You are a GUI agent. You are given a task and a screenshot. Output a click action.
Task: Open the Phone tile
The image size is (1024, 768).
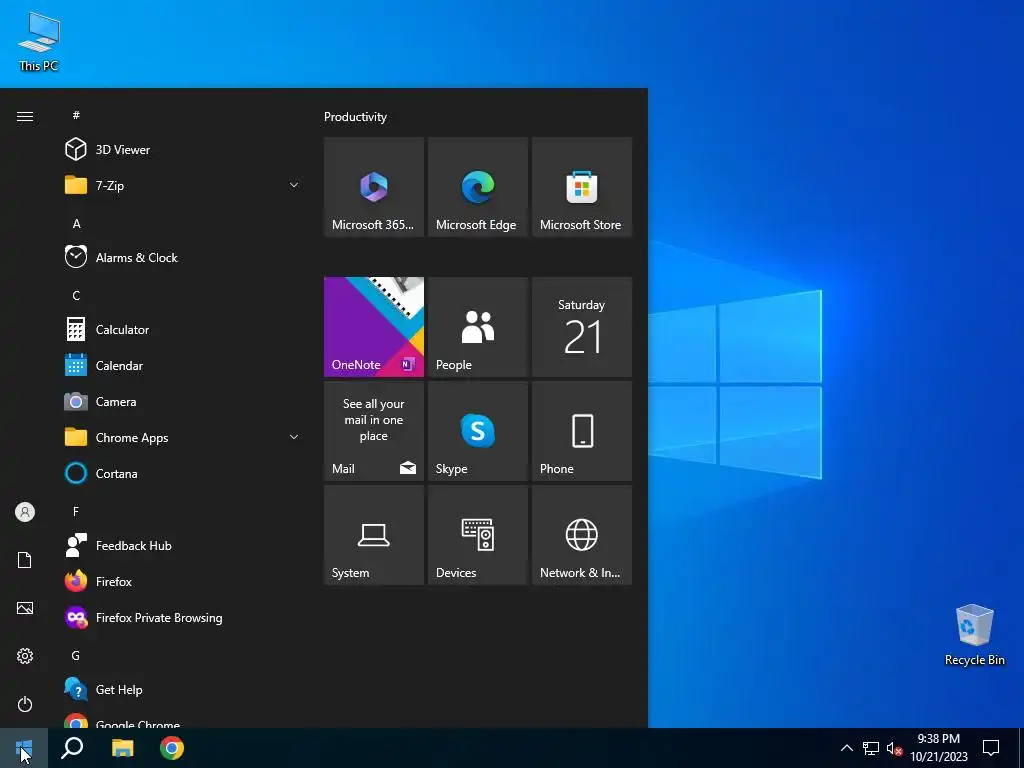[x=582, y=431]
